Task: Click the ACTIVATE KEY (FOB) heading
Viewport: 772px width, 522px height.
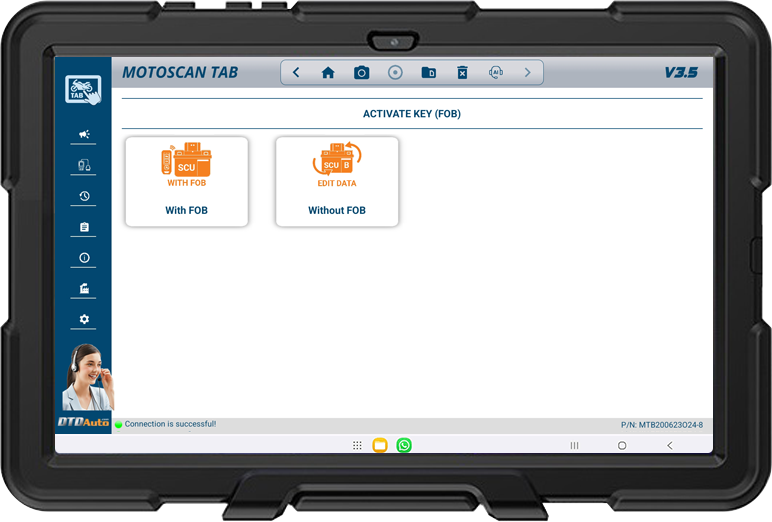Action: tap(412, 114)
